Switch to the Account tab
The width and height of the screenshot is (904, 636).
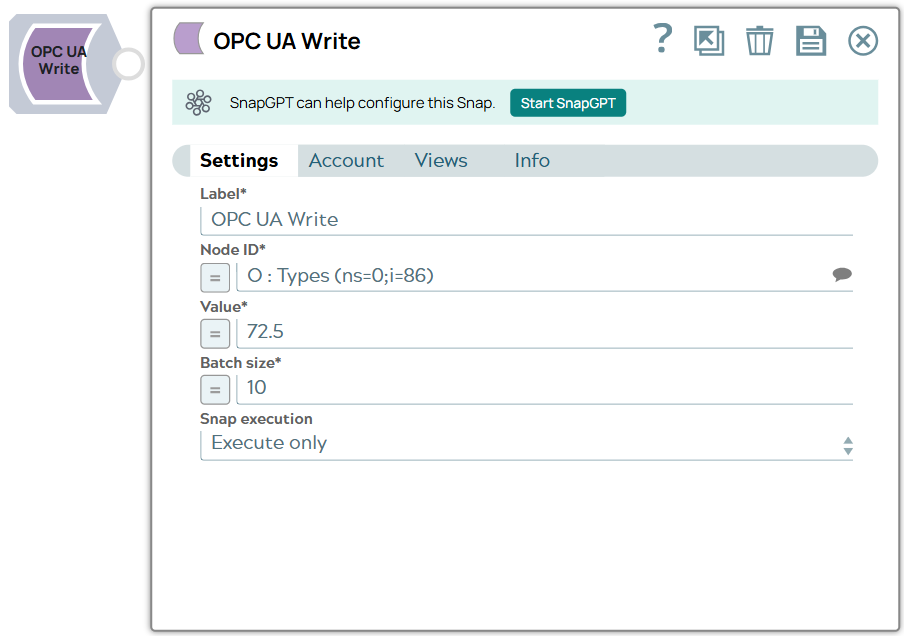point(346,160)
